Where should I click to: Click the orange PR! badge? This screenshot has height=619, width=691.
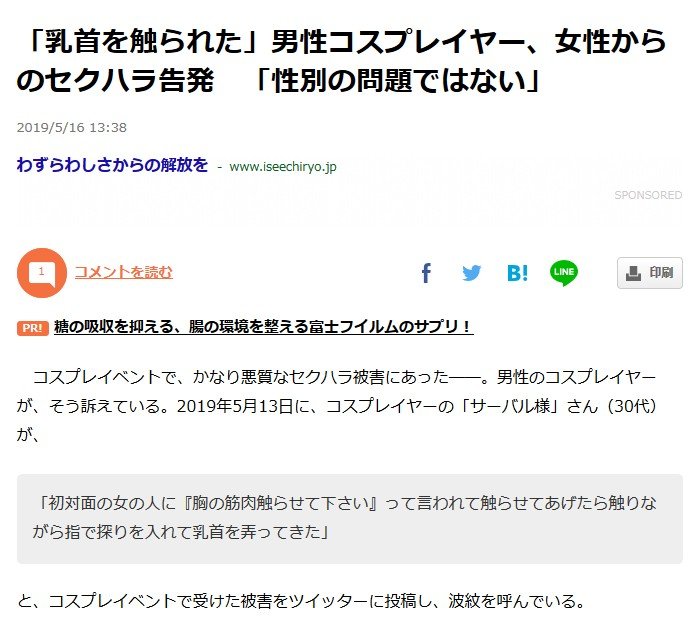(x=33, y=328)
